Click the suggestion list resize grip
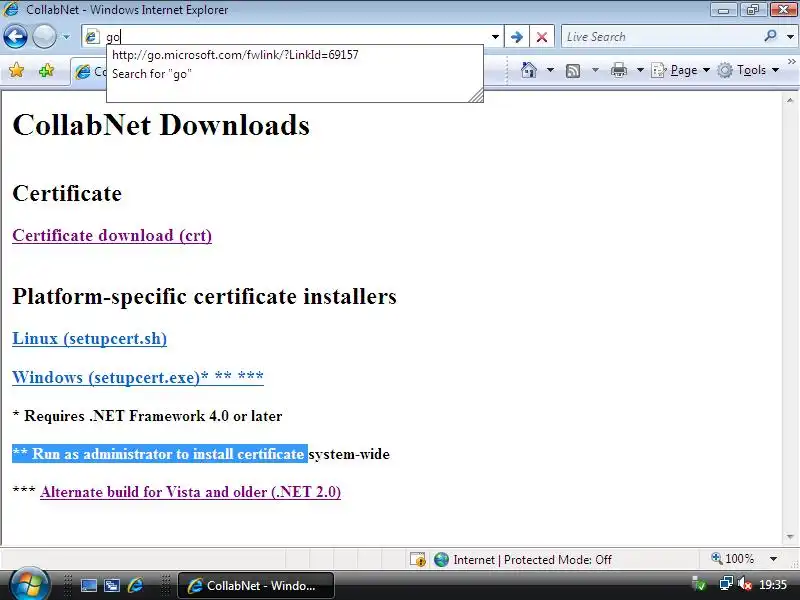 (477, 95)
